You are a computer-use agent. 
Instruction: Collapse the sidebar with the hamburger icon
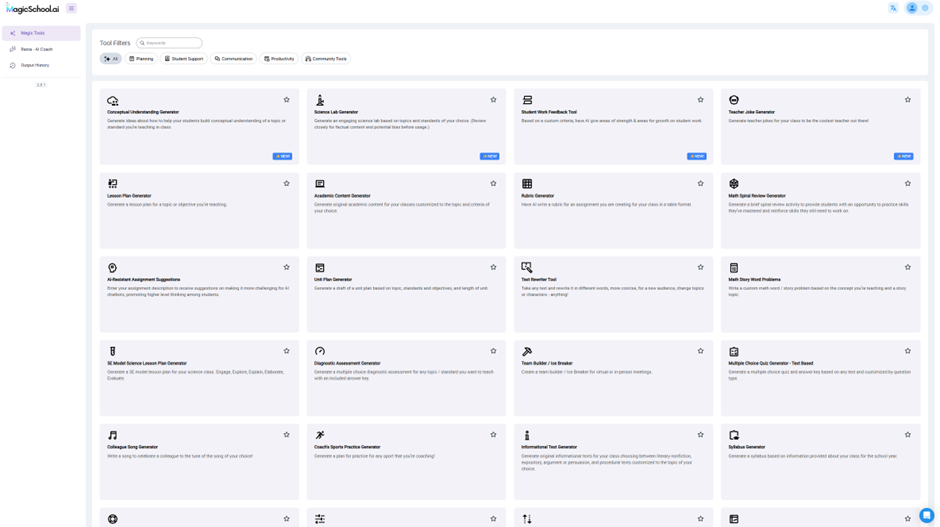(71, 8)
